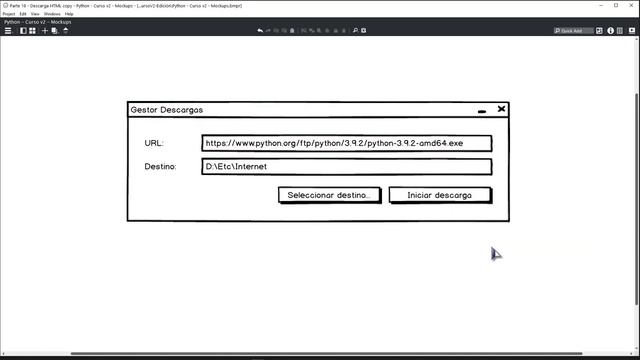
Task: Open the Edit menu
Action: coord(23,14)
